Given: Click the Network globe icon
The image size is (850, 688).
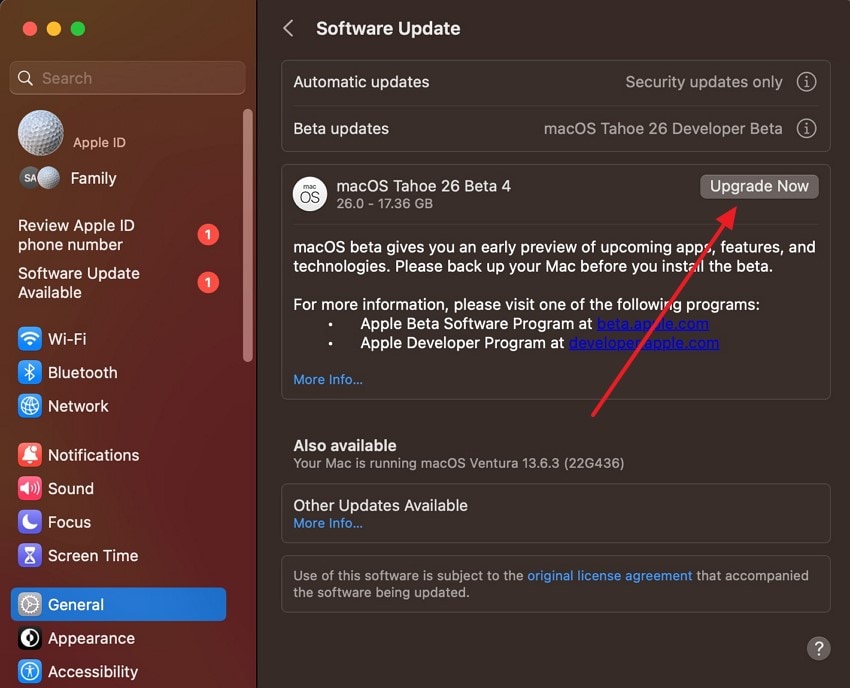Looking at the screenshot, I should coord(29,406).
